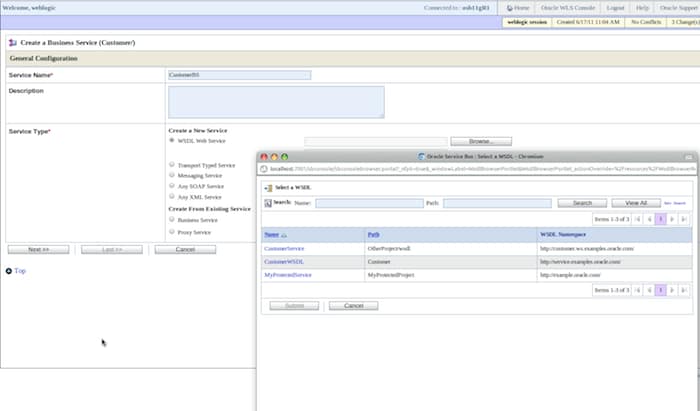The width and height of the screenshot is (700, 411).
Task: Click Logout in the top bar
Action: tap(615, 8)
